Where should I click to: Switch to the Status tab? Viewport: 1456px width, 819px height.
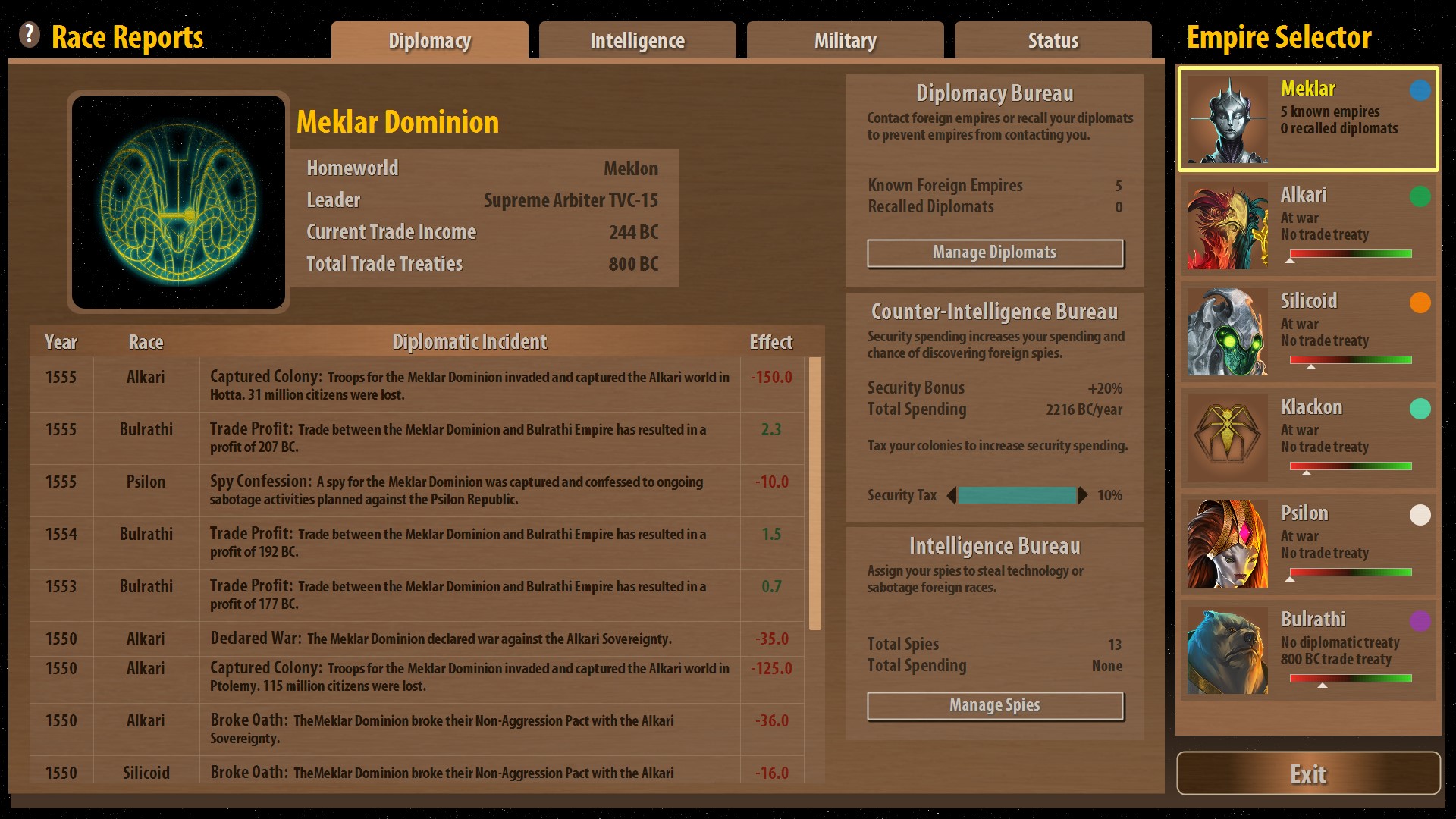(1053, 41)
